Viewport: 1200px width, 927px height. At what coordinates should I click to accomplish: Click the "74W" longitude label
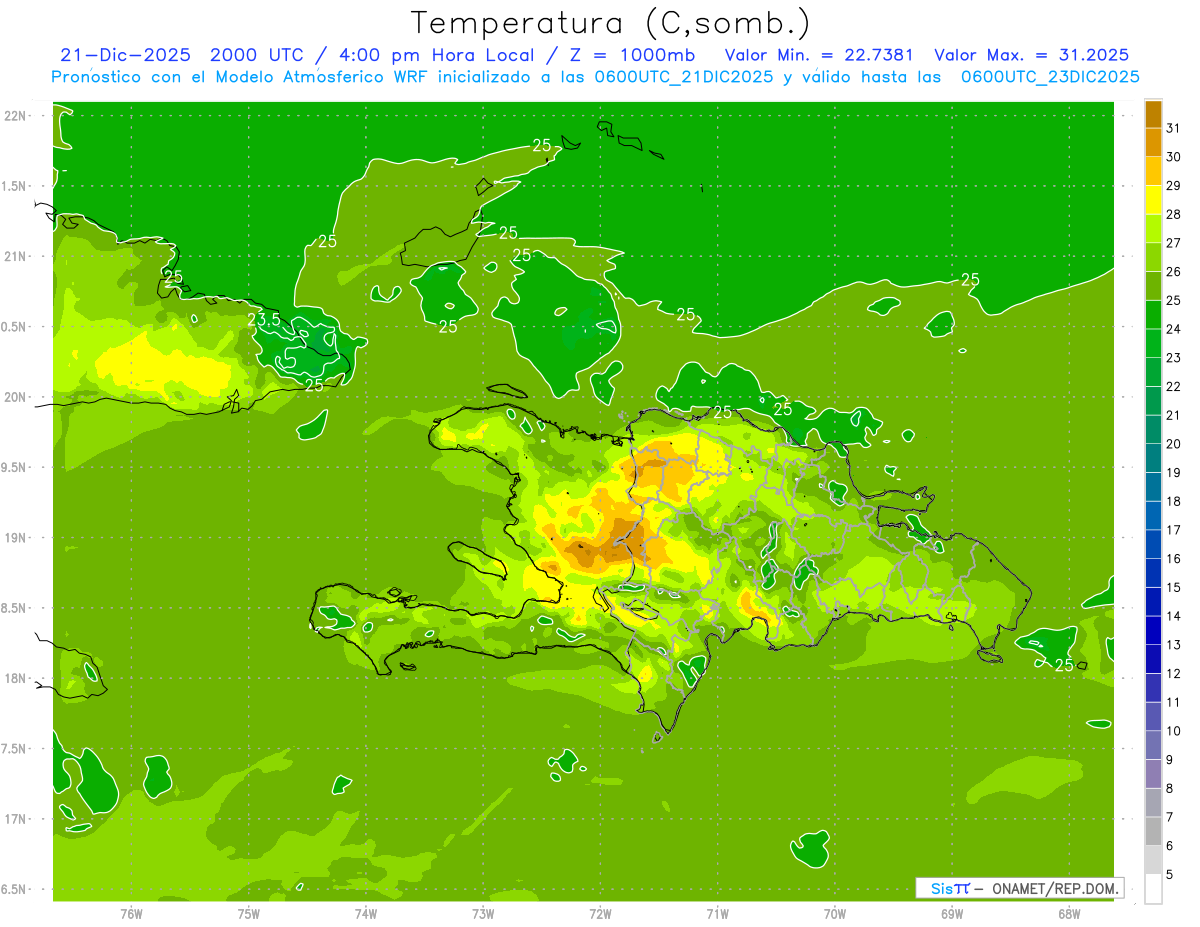(x=366, y=913)
